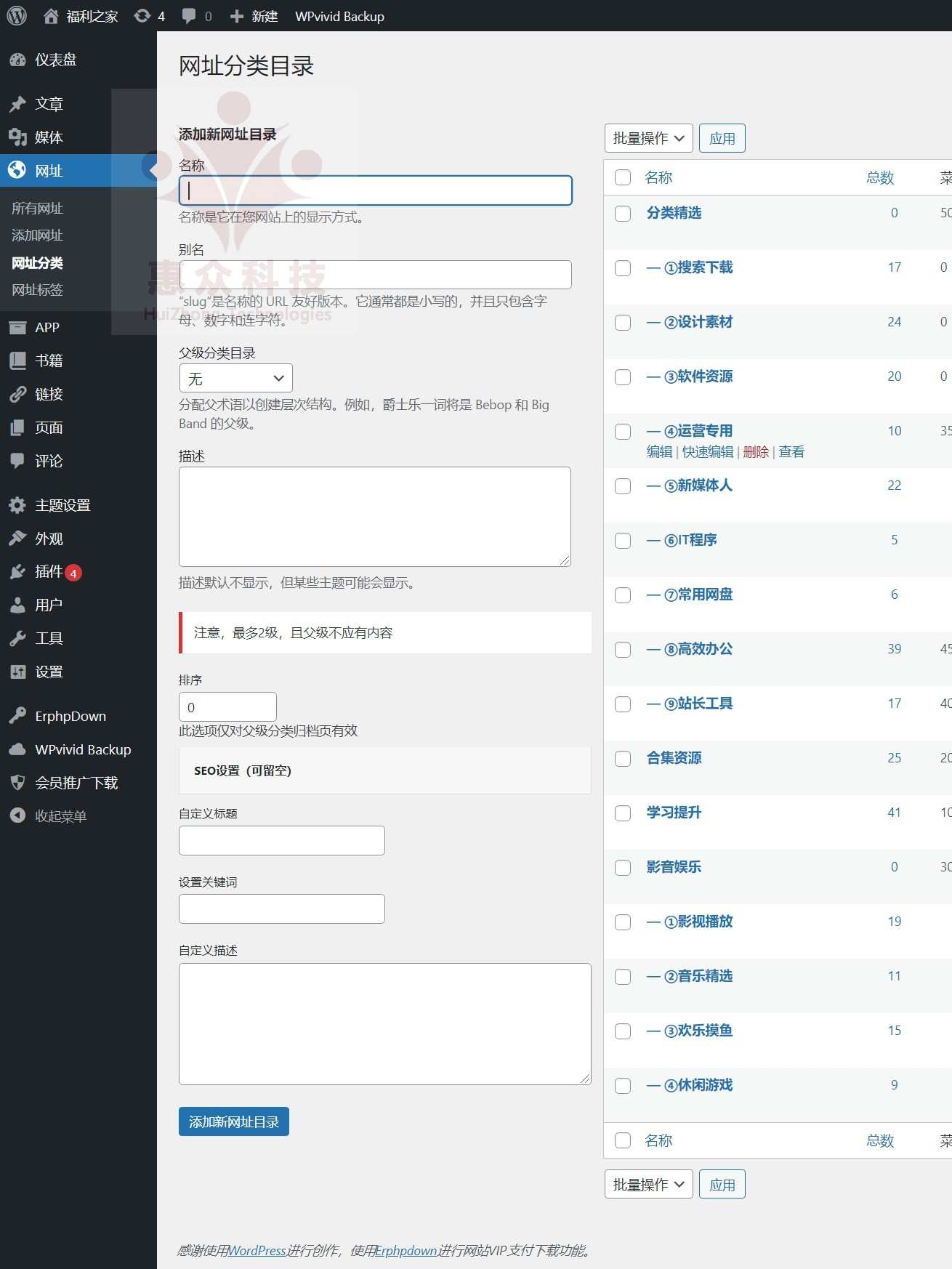Click the 页面 pages icon

click(x=17, y=427)
